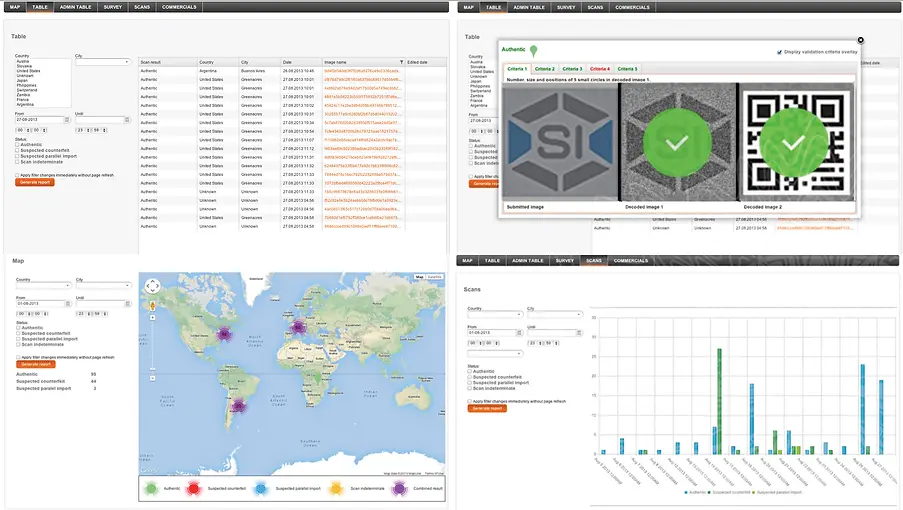
Task: Click Generate report in the Map panel
Action: (36, 364)
